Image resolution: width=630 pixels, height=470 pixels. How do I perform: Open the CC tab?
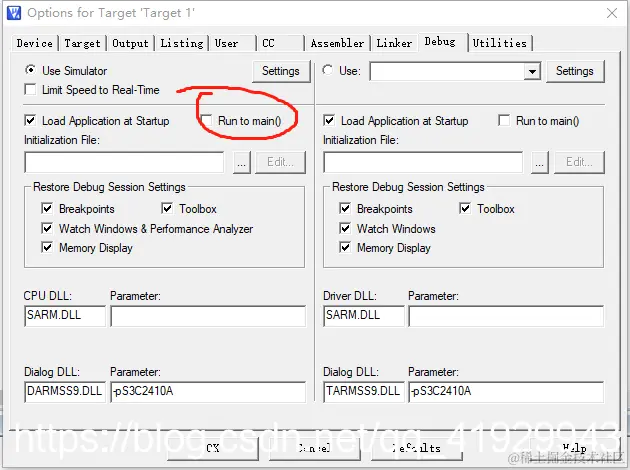[280, 43]
